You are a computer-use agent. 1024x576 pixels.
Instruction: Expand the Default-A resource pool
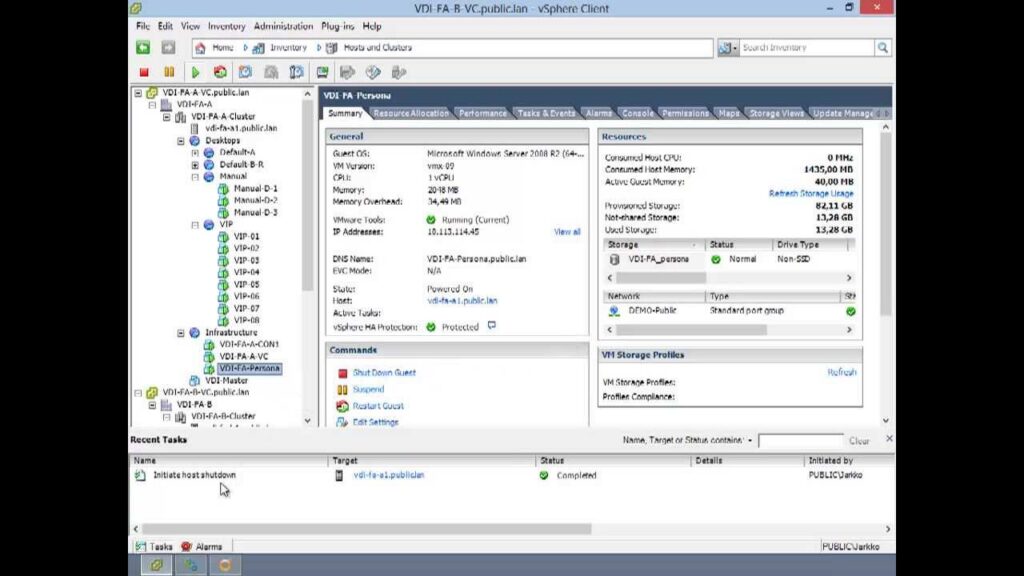point(195,153)
